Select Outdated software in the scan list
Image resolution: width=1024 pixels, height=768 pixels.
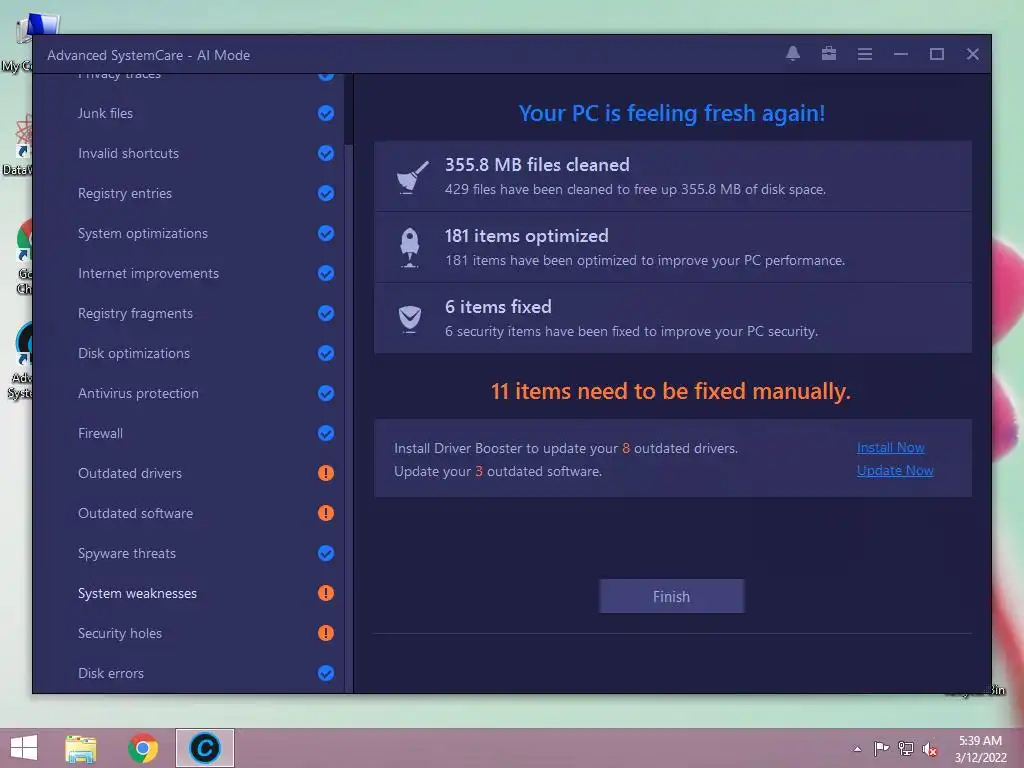coord(135,513)
